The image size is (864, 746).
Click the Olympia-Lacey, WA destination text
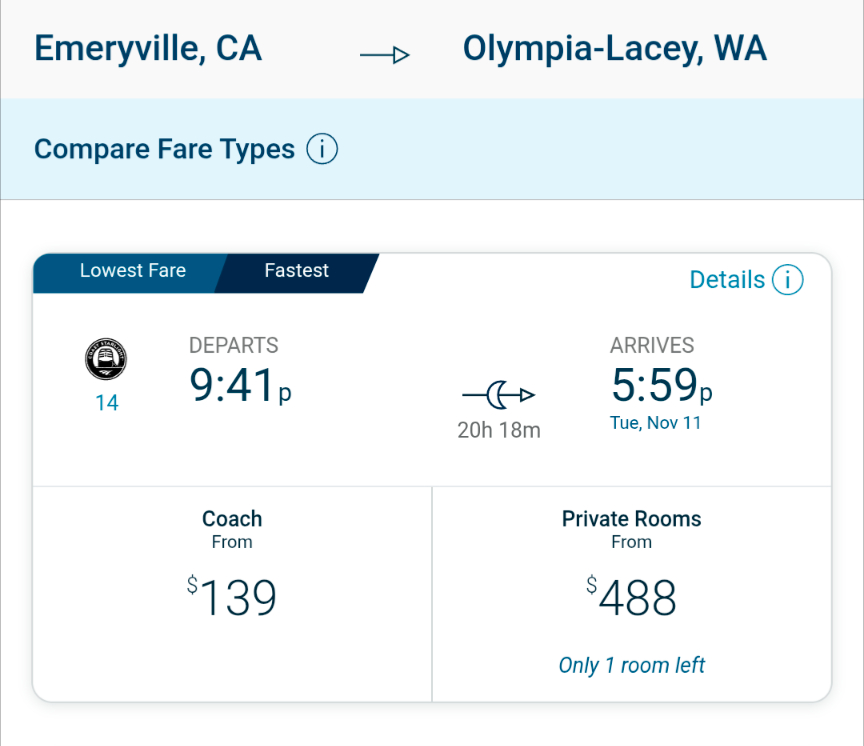[614, 48]
